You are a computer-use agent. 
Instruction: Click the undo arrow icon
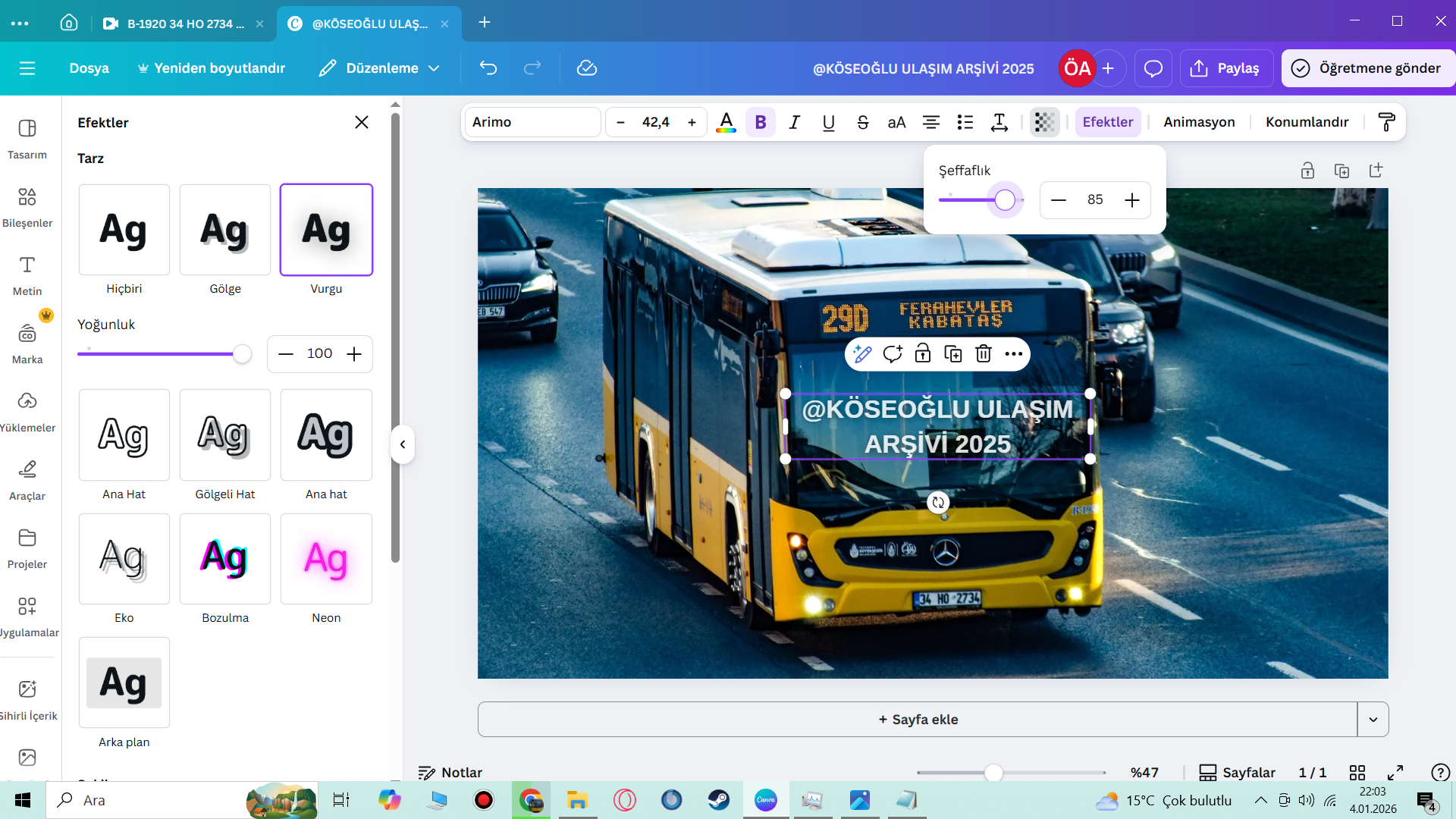point(488,68)
